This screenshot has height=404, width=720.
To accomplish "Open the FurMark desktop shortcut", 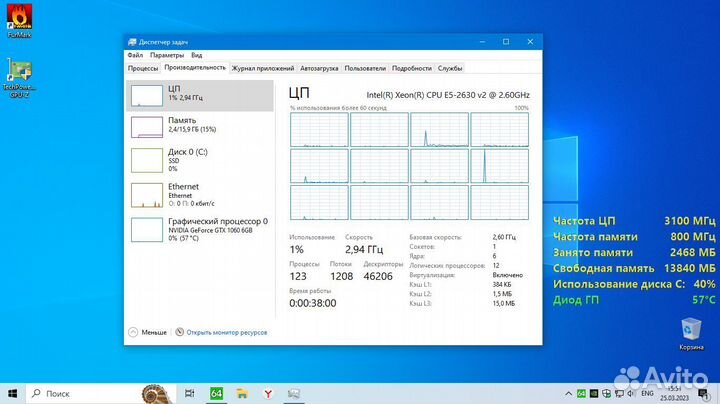I will pyautogui.click(x=19, y=21).
